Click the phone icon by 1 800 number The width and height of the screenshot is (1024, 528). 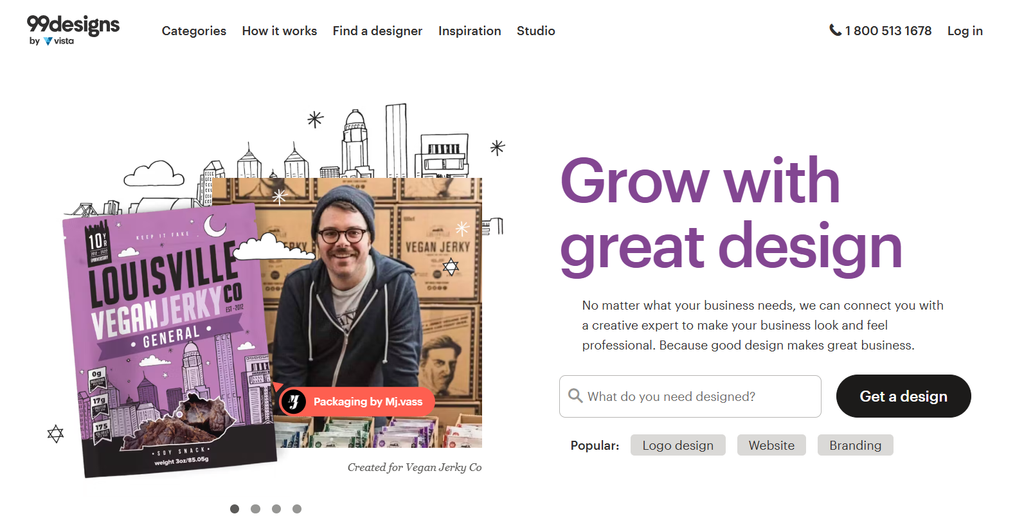pos(835,30)
